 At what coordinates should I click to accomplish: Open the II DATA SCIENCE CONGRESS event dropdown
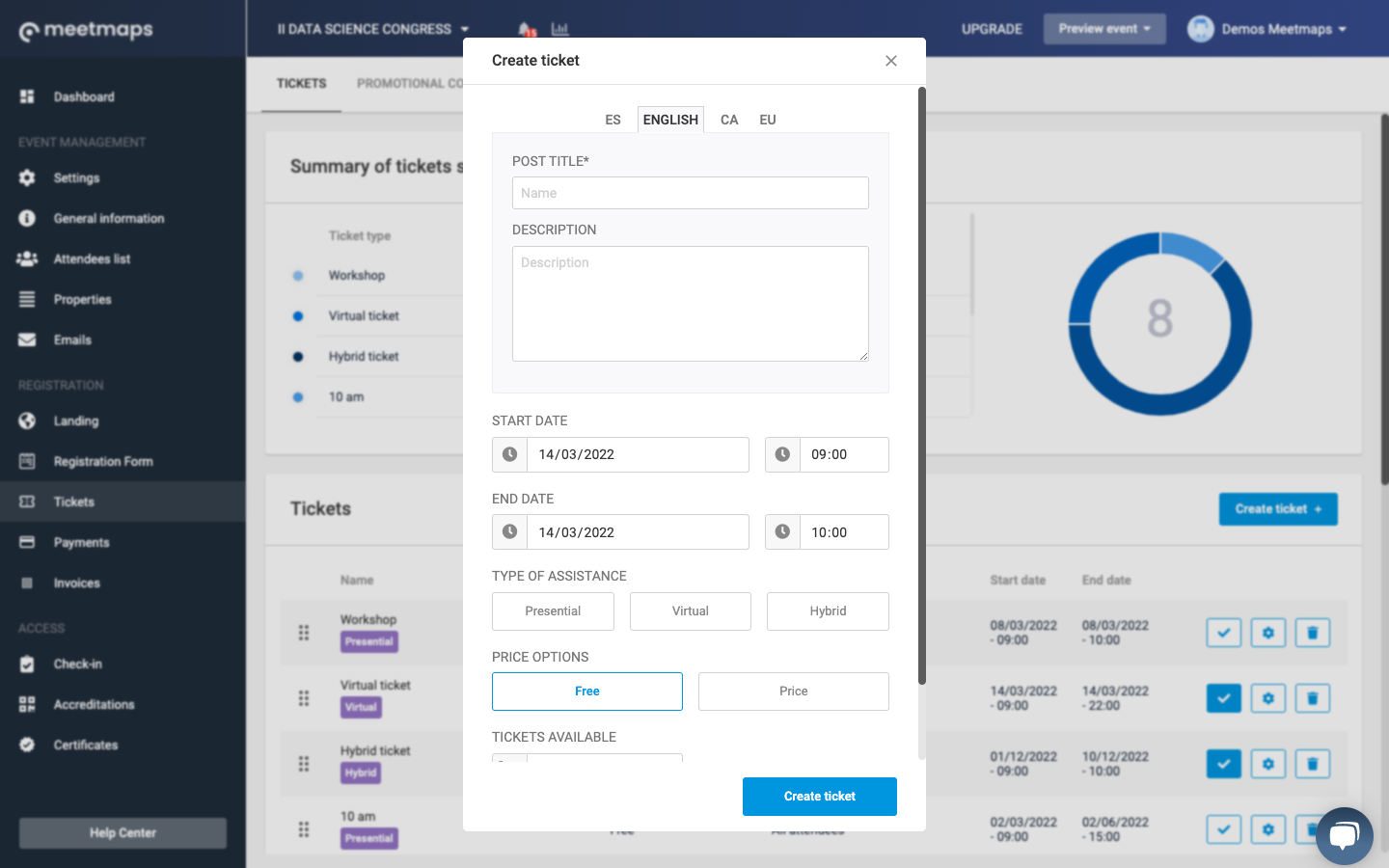point(371,28)
